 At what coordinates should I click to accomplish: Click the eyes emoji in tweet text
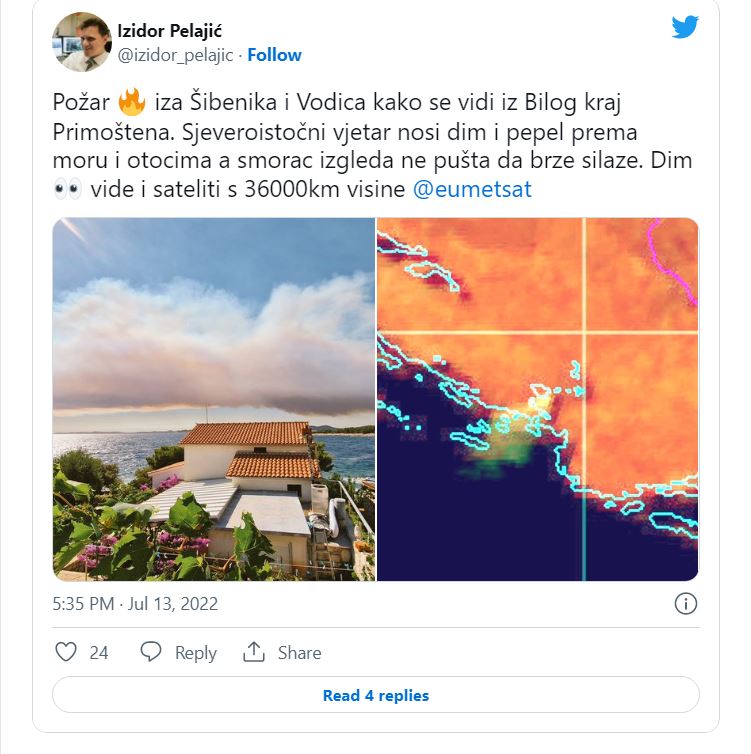click(68, 190)
